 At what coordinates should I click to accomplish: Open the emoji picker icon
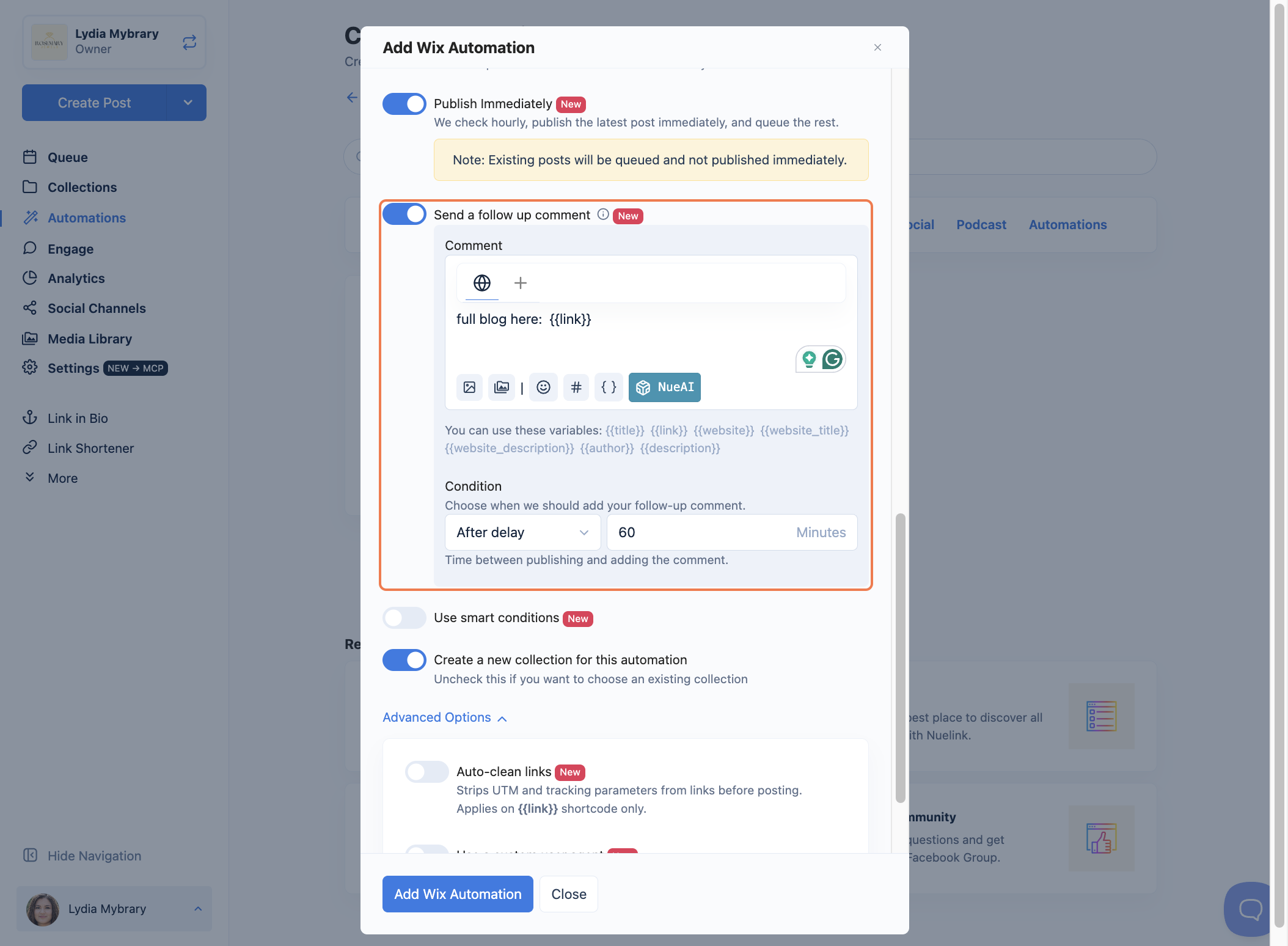tap(543, 387)
